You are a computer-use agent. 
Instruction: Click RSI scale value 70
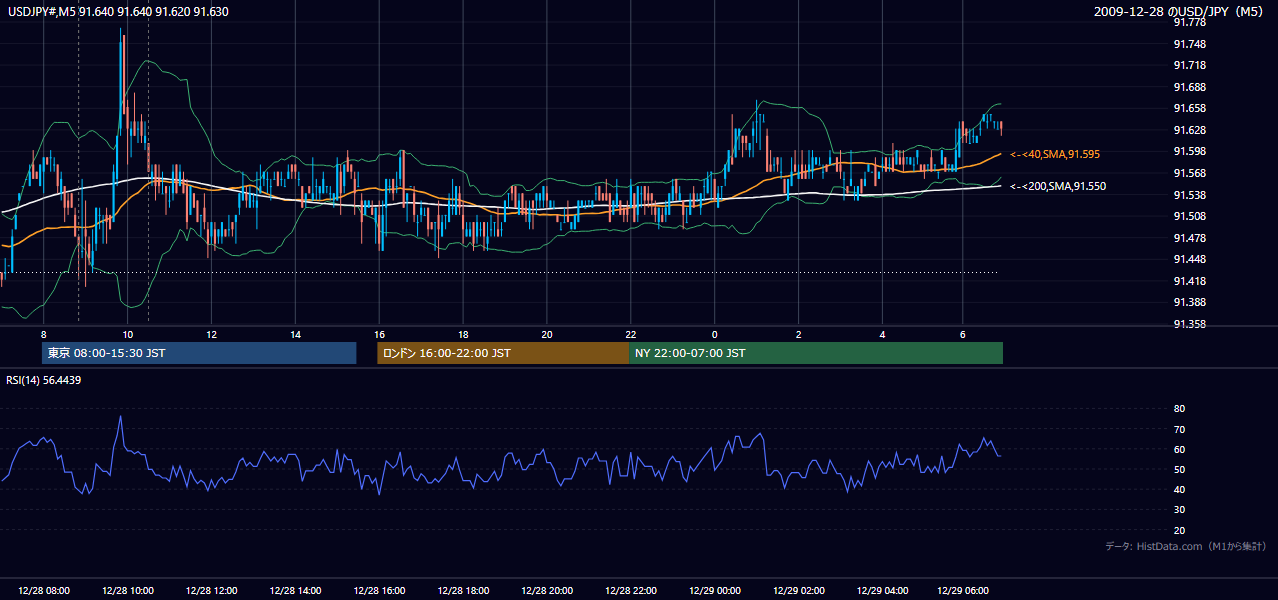1179,429
